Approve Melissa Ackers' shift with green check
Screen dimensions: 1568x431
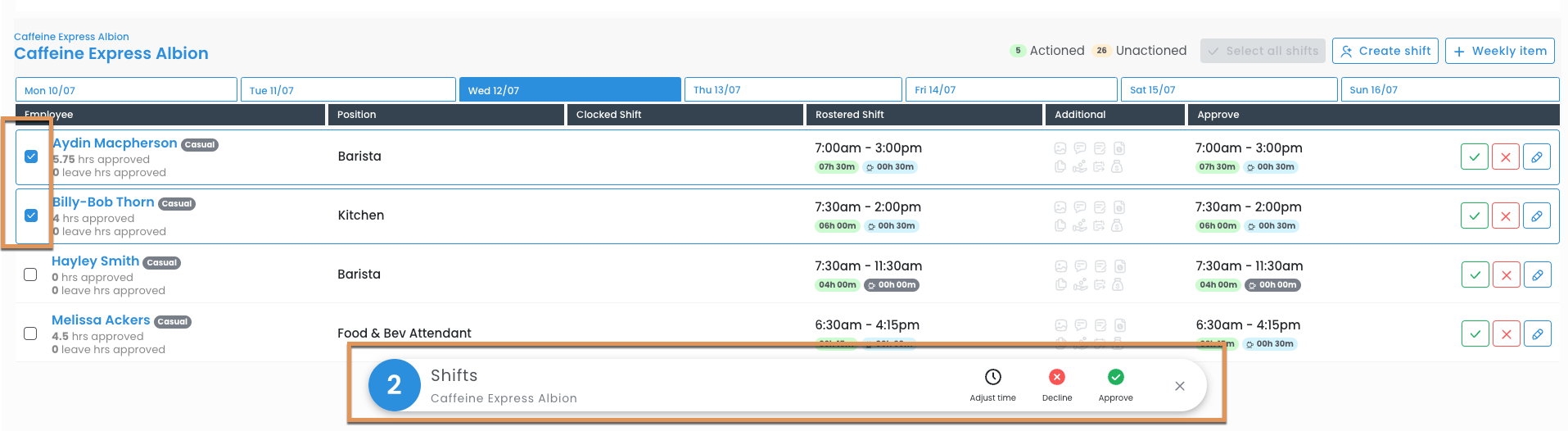tap(1475, 333)
